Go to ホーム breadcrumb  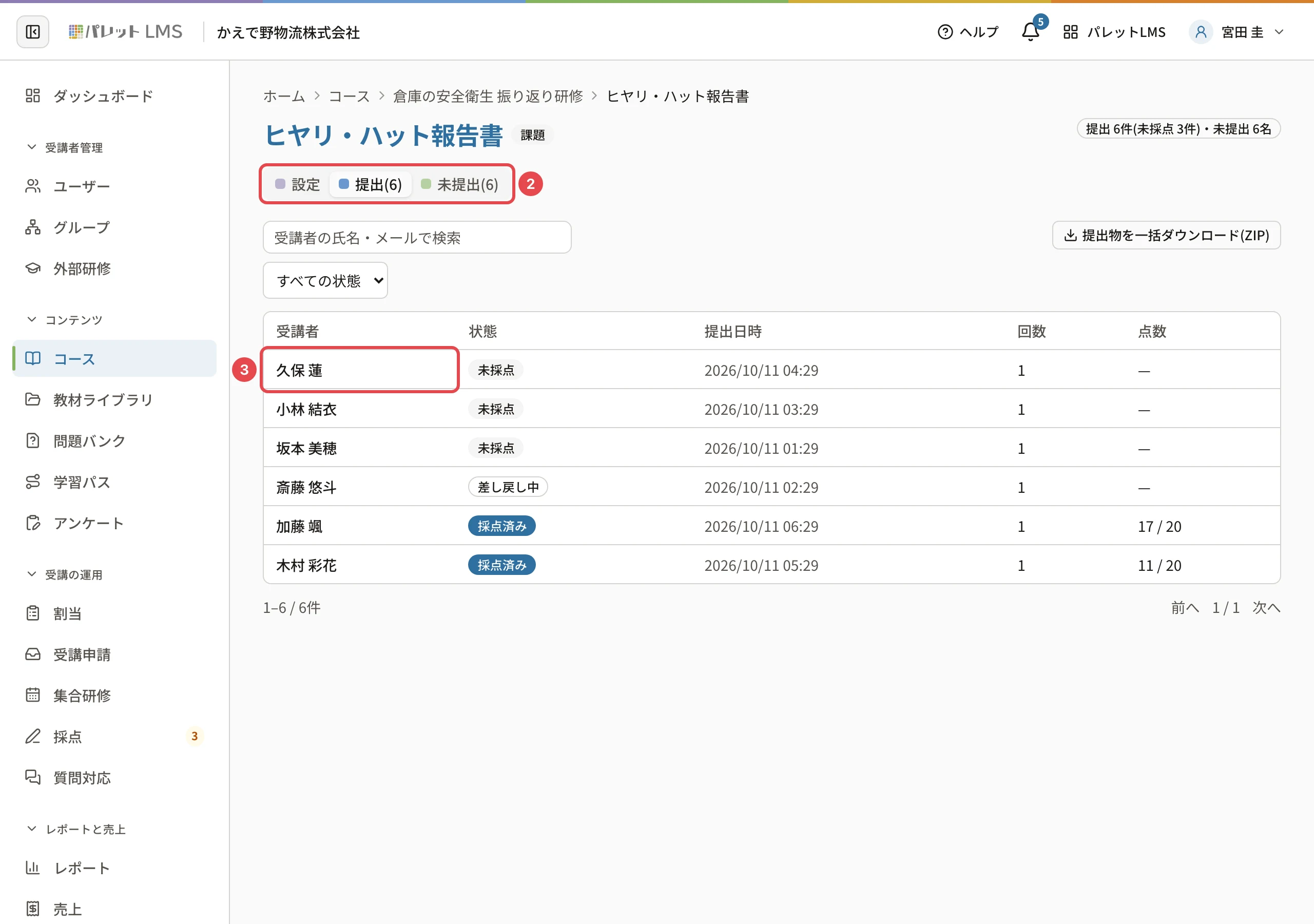[284, 96]
